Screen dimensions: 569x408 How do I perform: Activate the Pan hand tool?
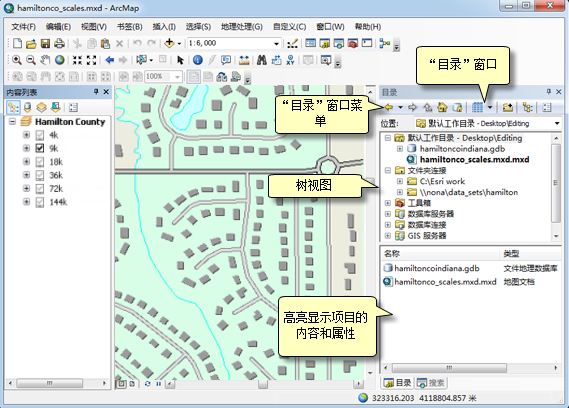pos(45,60)
